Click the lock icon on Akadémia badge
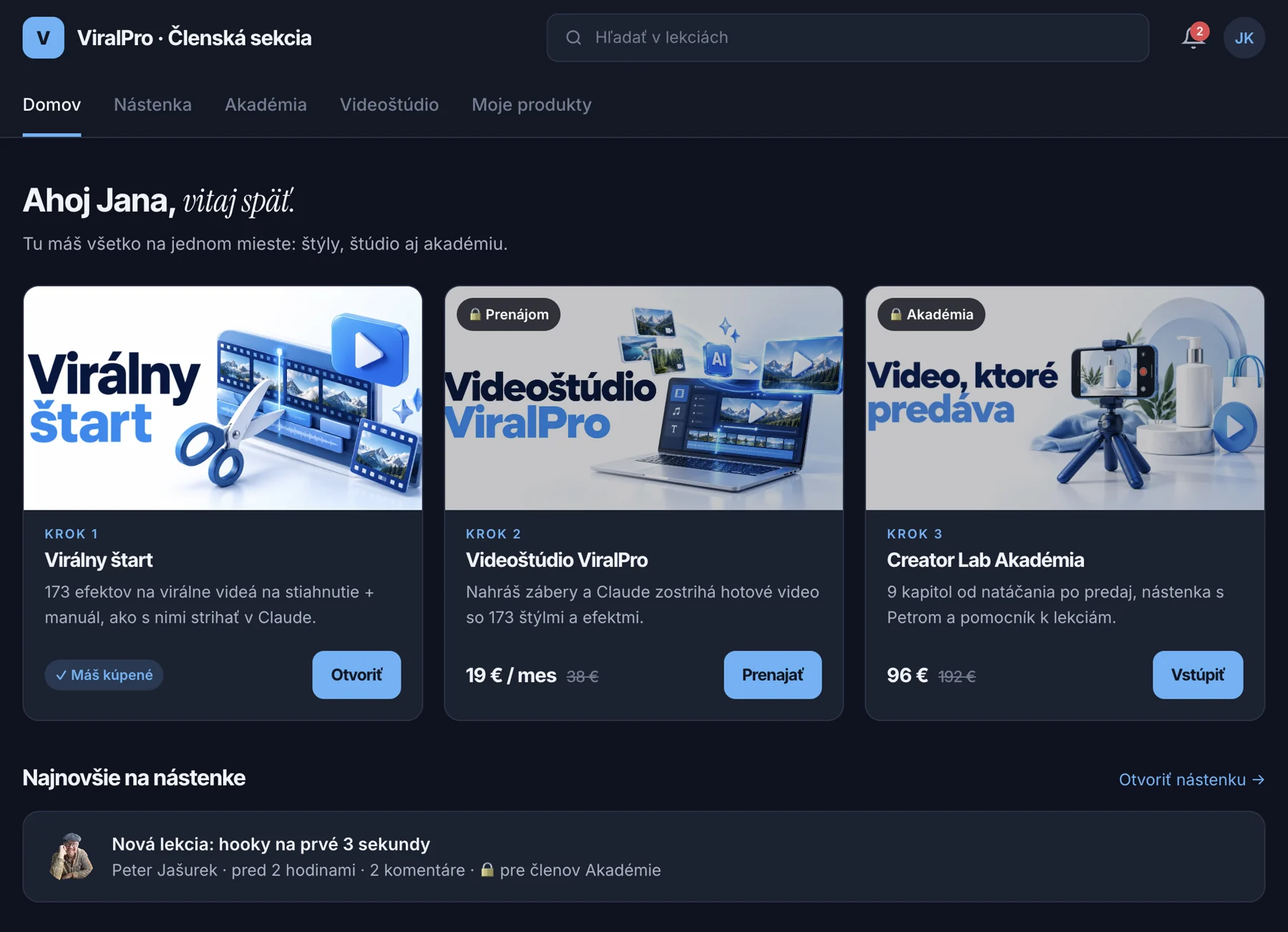The image size is (1288, 932). point(895,314)
